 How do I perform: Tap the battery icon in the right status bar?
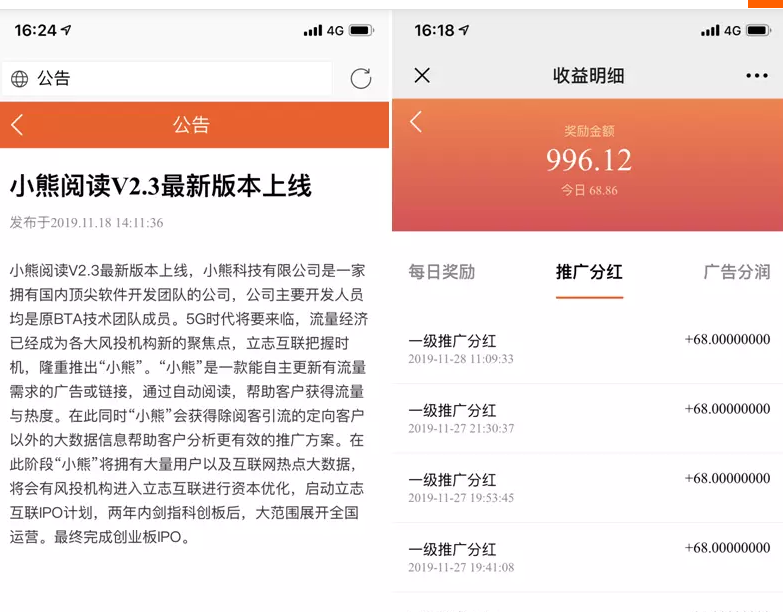tap(759, 30)
